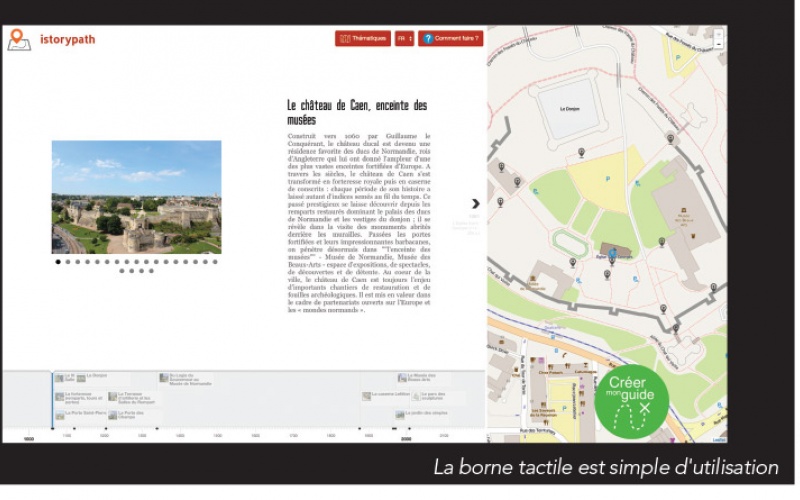Click the green Créer mon guide button

pyautogui.click(x=631, y=402)
